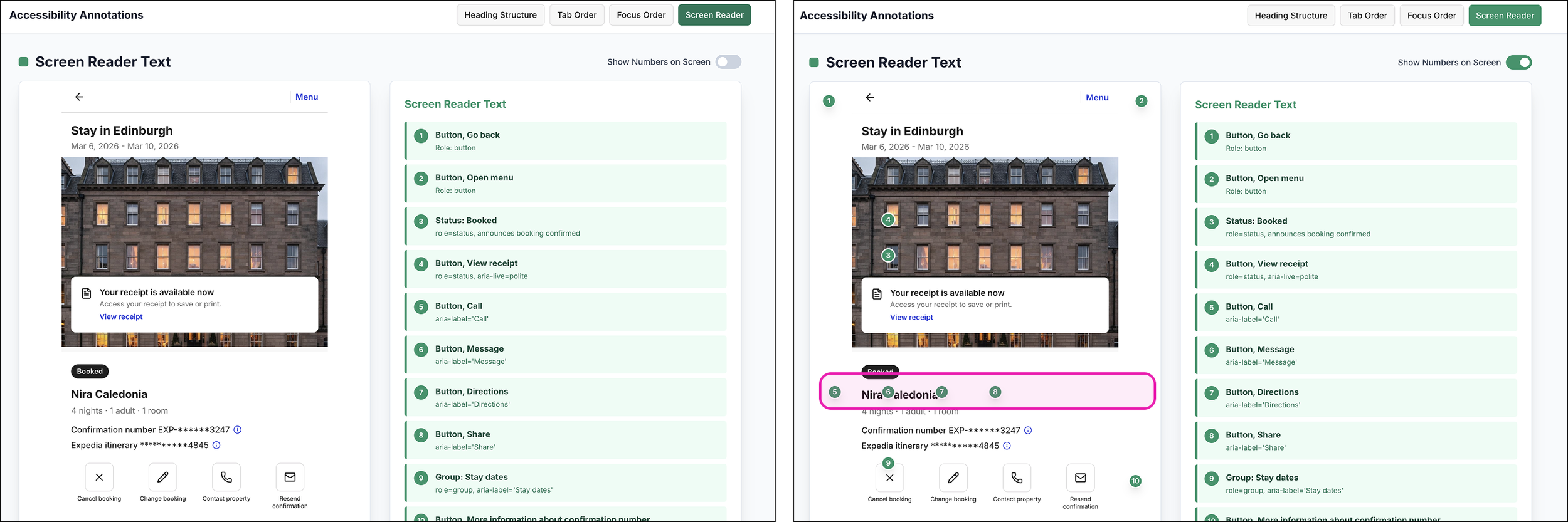This screenshot has width=1568, height=522.
Task: Click View receipt link in right panel
Action: [911, 317]
